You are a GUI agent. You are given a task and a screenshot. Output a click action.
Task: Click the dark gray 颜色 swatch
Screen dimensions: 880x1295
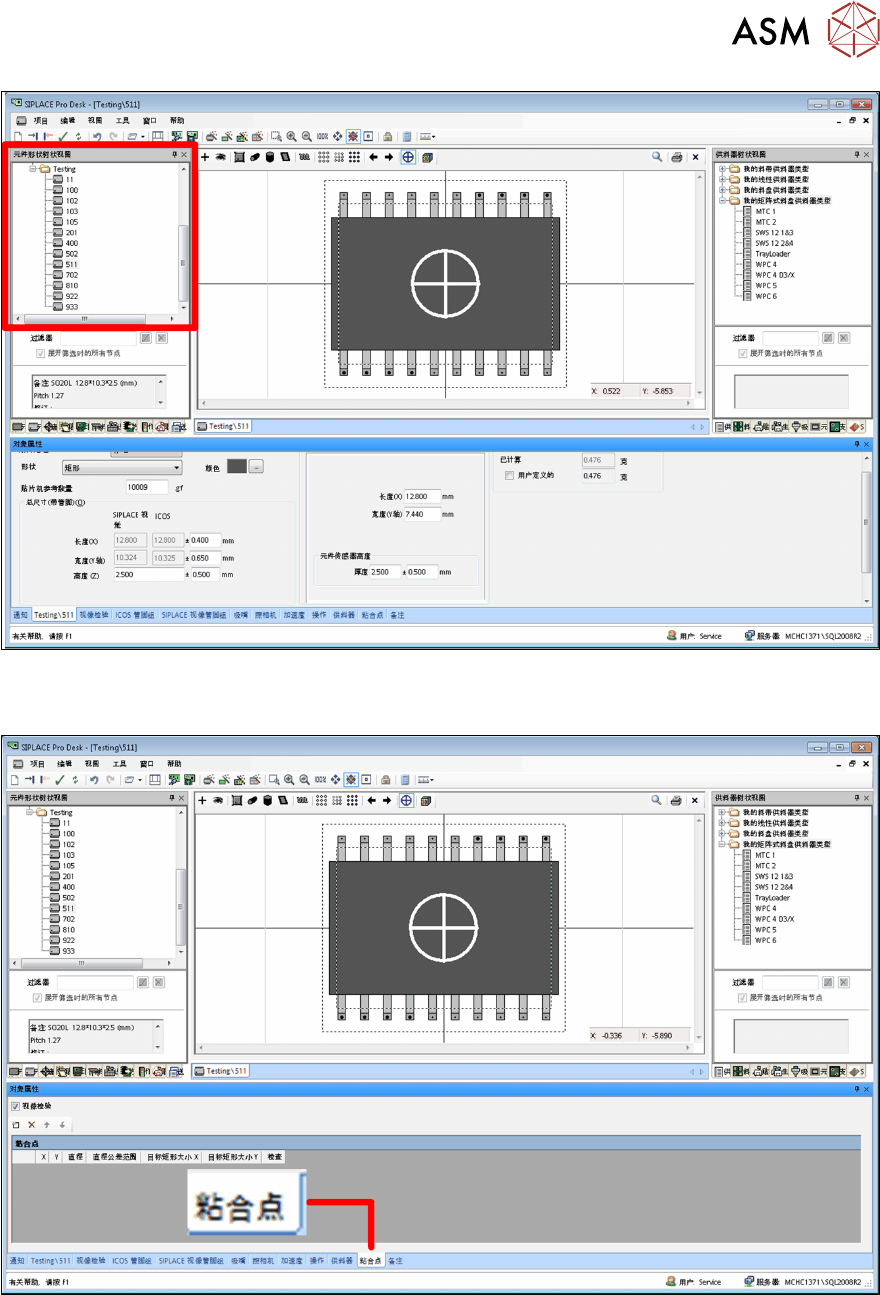click(237, 466)
